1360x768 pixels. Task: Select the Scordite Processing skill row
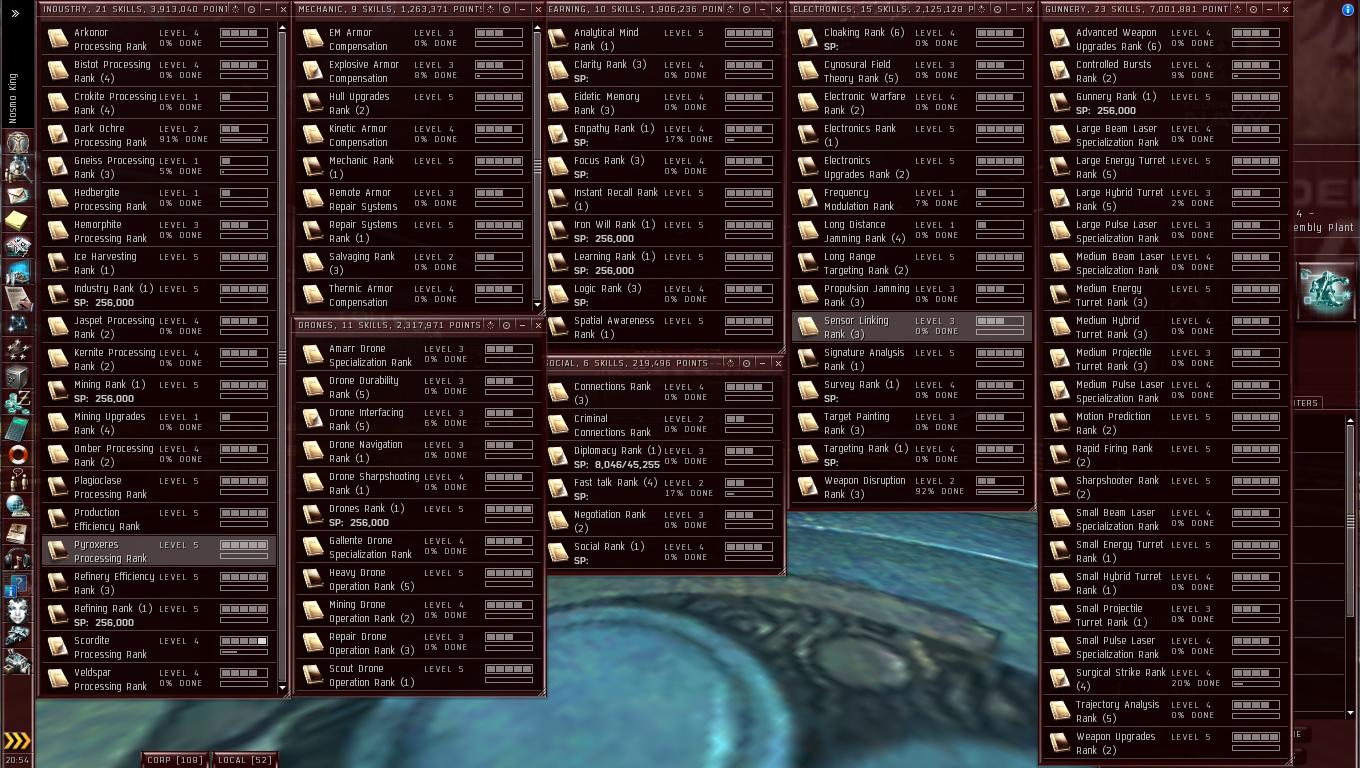coord(158,647)
